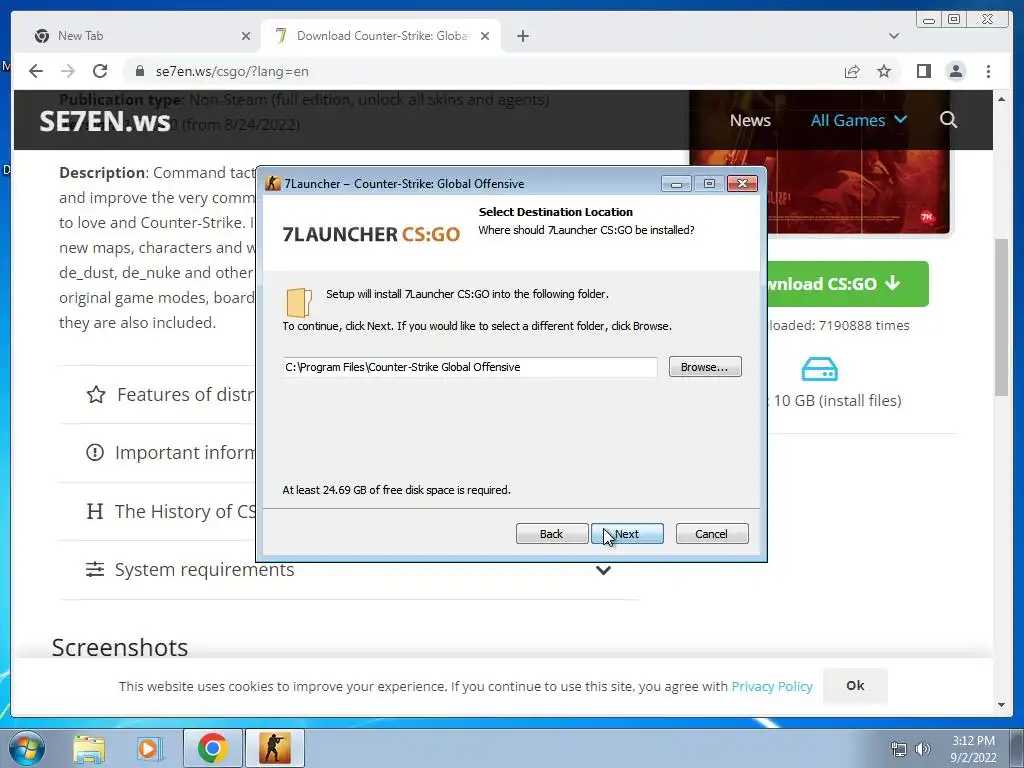Click the Chrome taskbar icon
Image resolution: width=1024 pixels, height=768 pixels.
[x=212, y=748]
